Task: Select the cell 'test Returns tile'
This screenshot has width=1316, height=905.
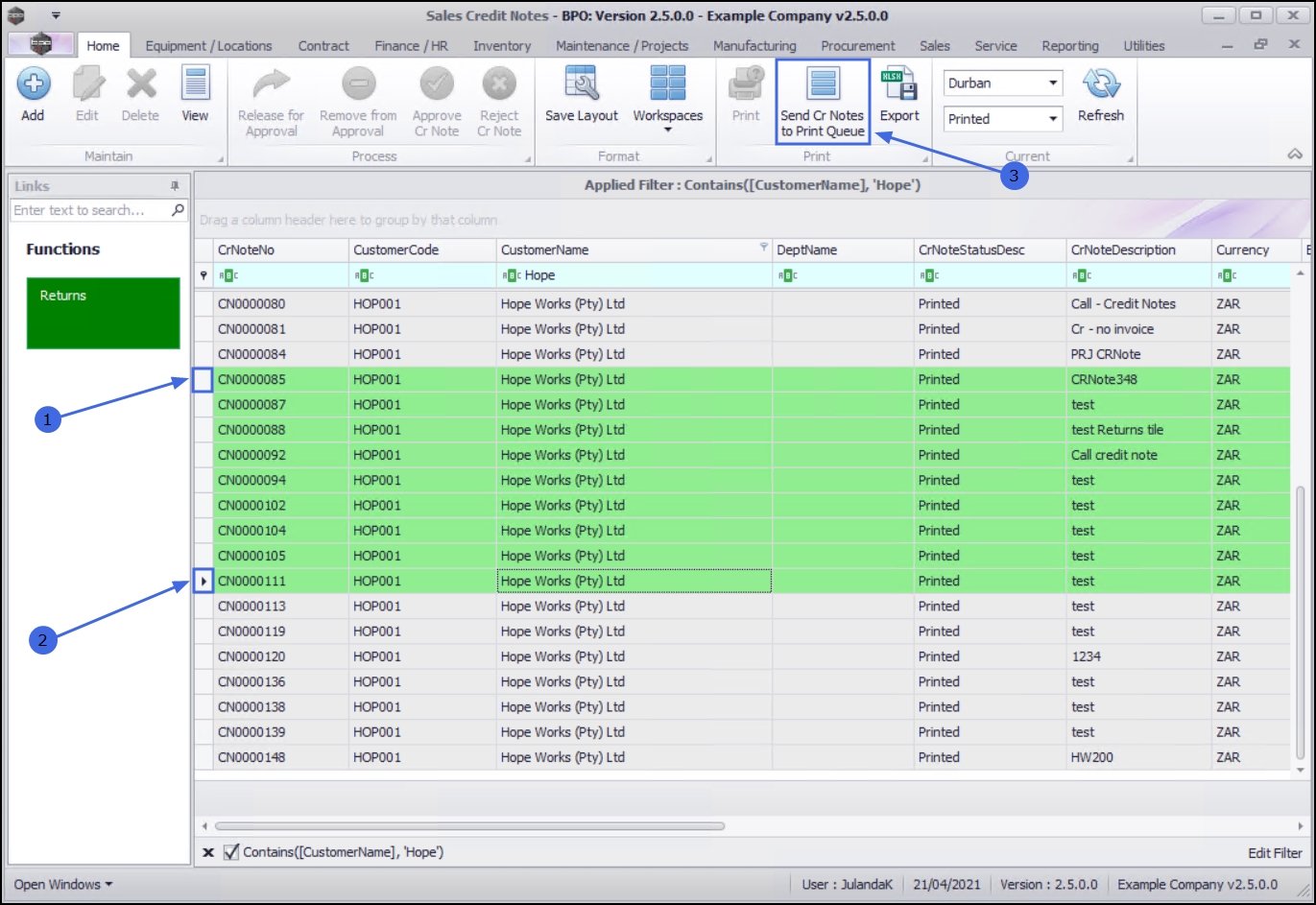Action: point(1138,430)
